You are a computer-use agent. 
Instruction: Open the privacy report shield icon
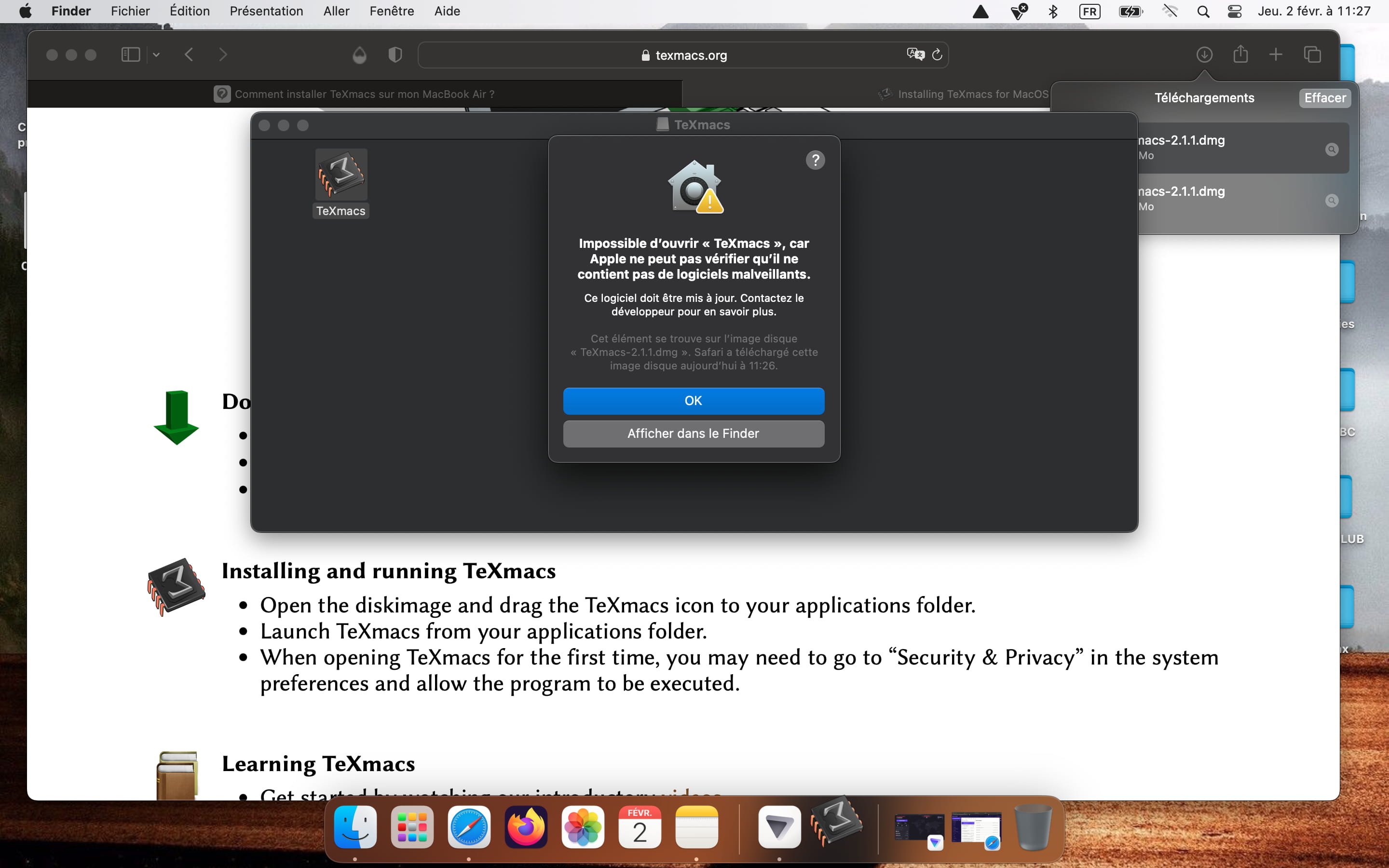395,54
